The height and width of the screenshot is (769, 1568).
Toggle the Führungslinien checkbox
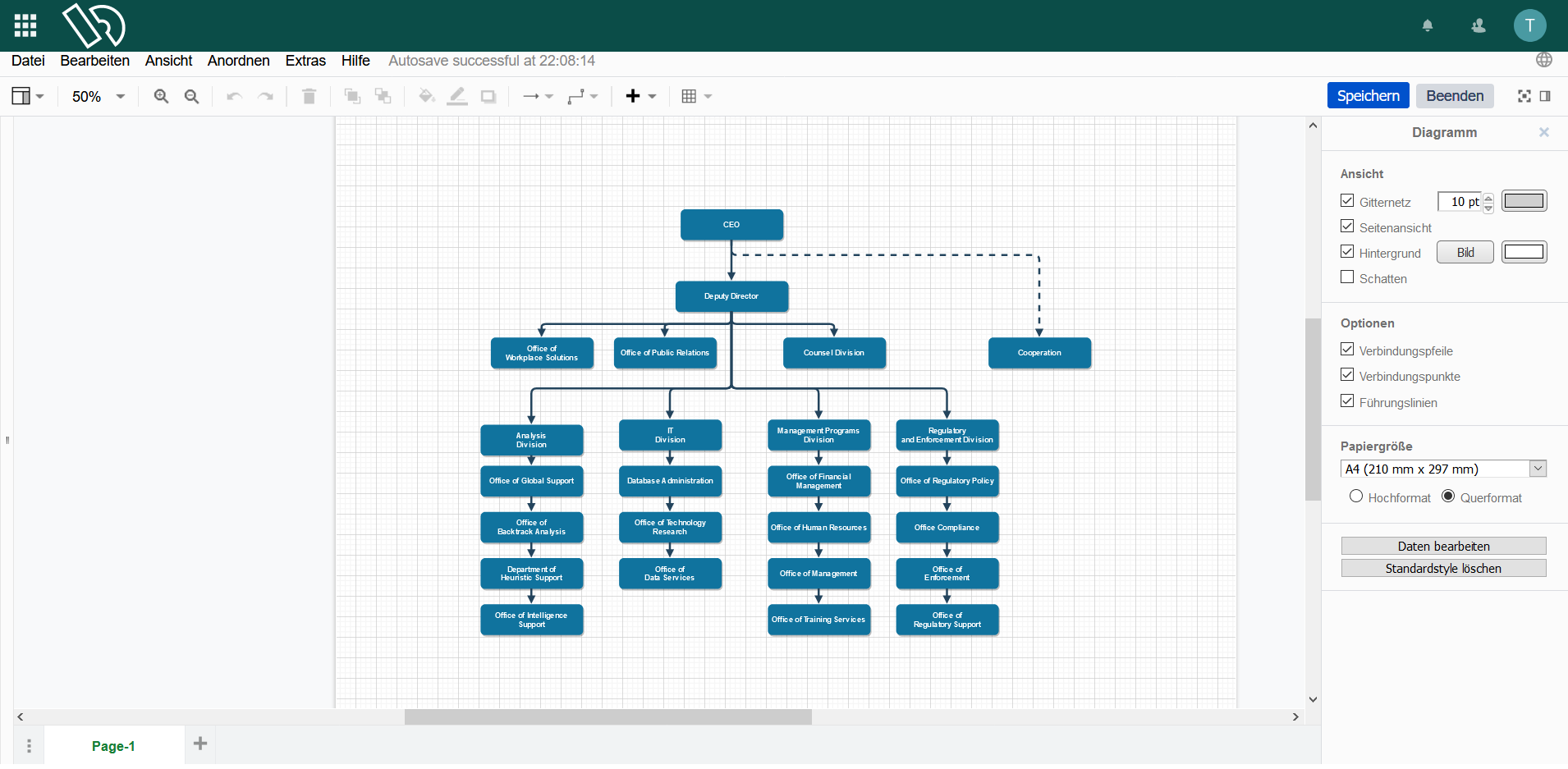1347,401
